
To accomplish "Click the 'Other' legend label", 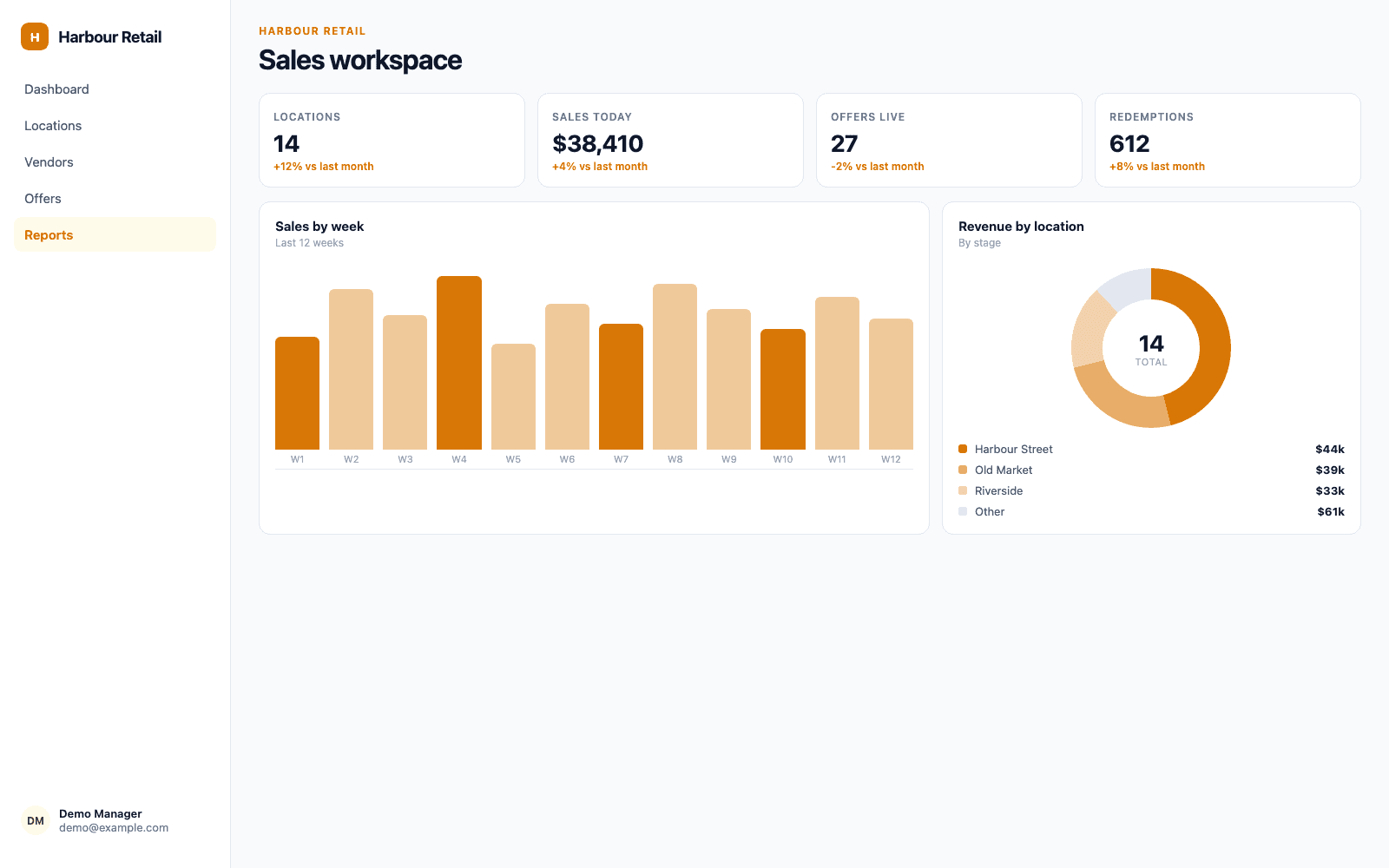I will [990, 511].
